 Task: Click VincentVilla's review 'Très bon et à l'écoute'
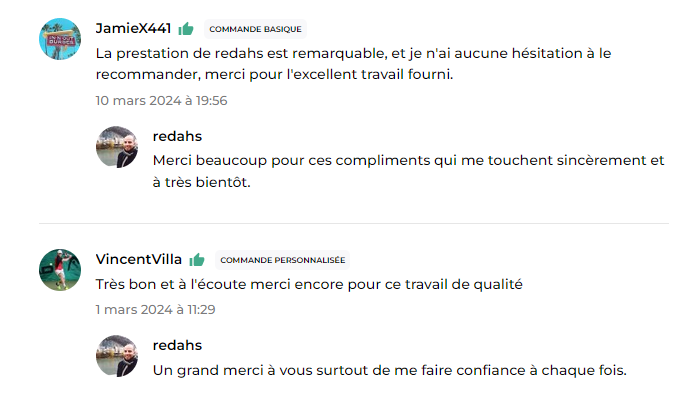pos(309,284)
